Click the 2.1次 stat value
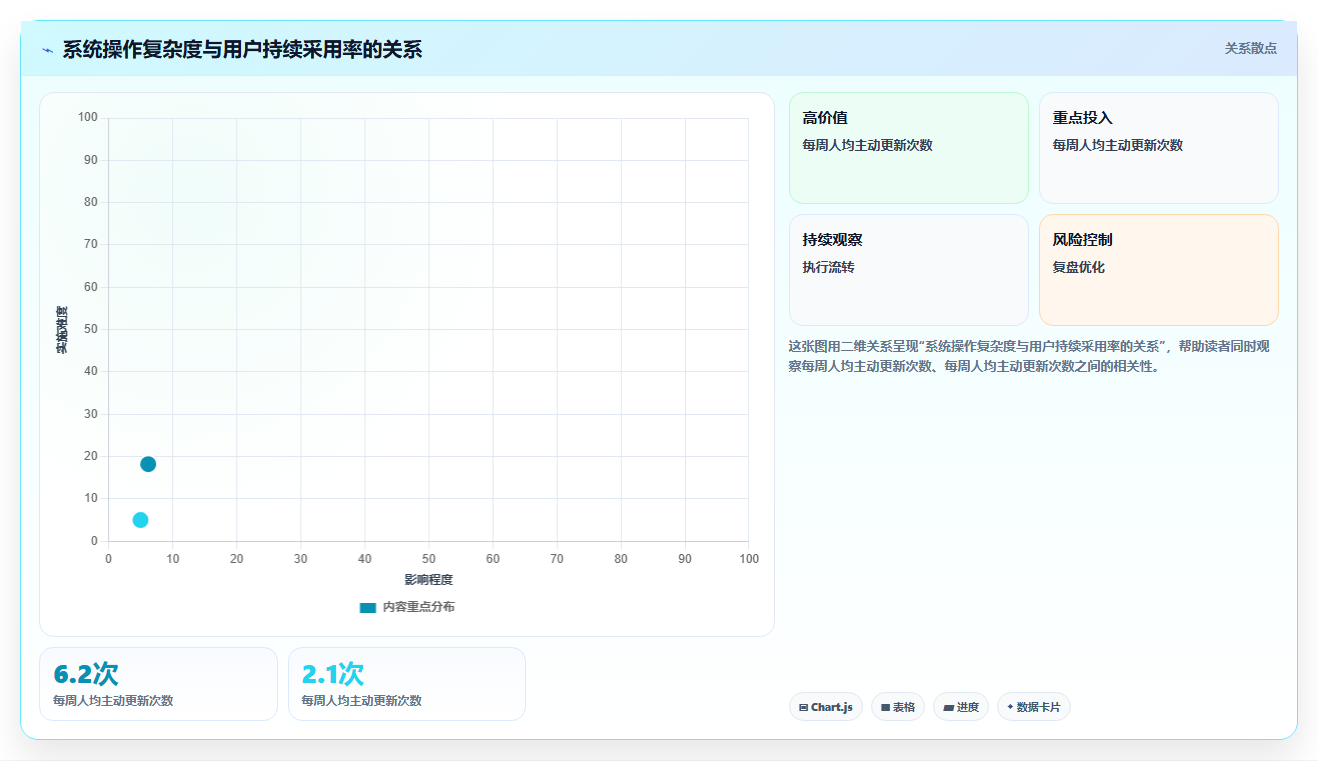 333,674
